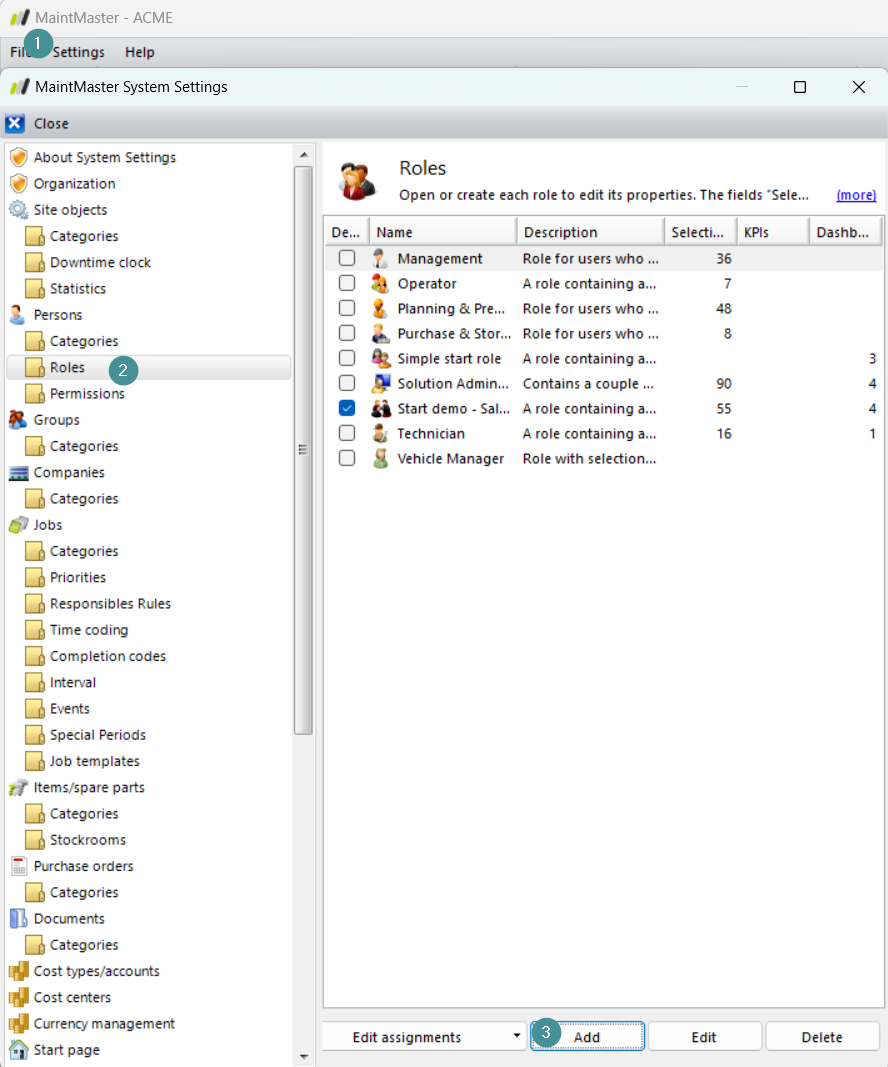Viewport: 888px width, 1067px height.
Task: Click the sidebar scroll-down arrow
Action: [x=304, y=1057]
